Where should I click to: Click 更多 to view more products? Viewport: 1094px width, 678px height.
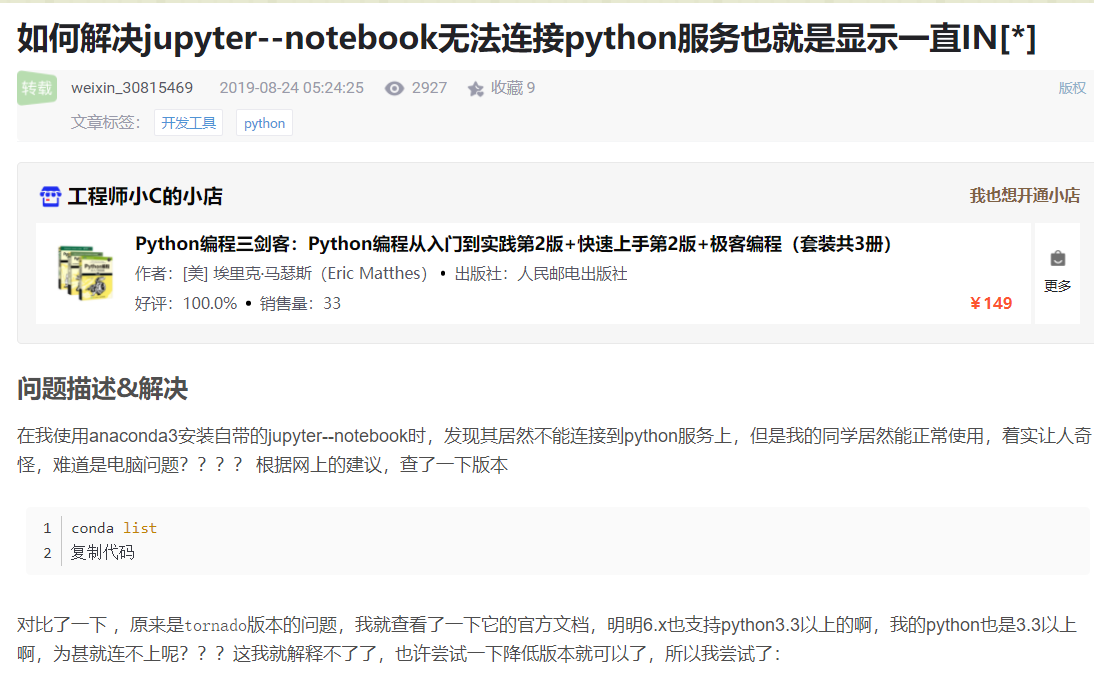(1057, 286)
